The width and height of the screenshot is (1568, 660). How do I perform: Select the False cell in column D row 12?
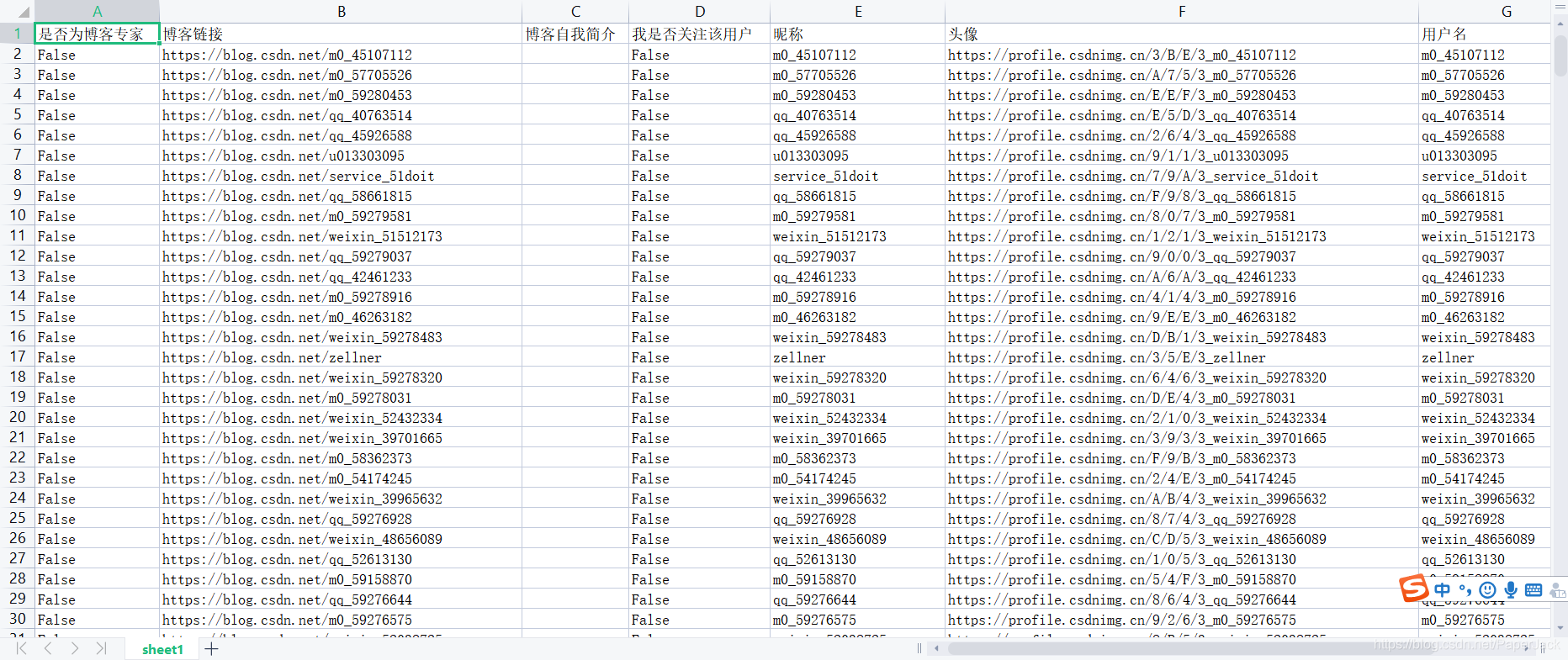(x=700, y=256)
